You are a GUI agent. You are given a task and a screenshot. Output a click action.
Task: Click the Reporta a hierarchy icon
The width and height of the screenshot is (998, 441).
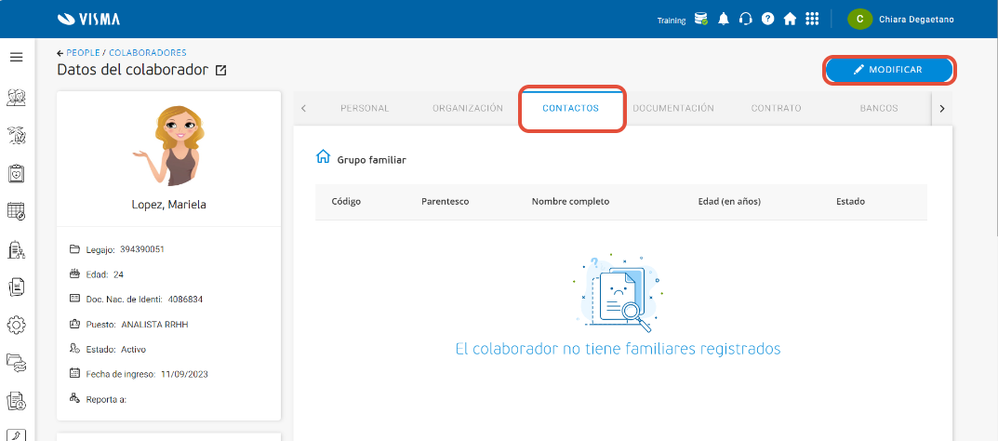click(x=74, y=399)
